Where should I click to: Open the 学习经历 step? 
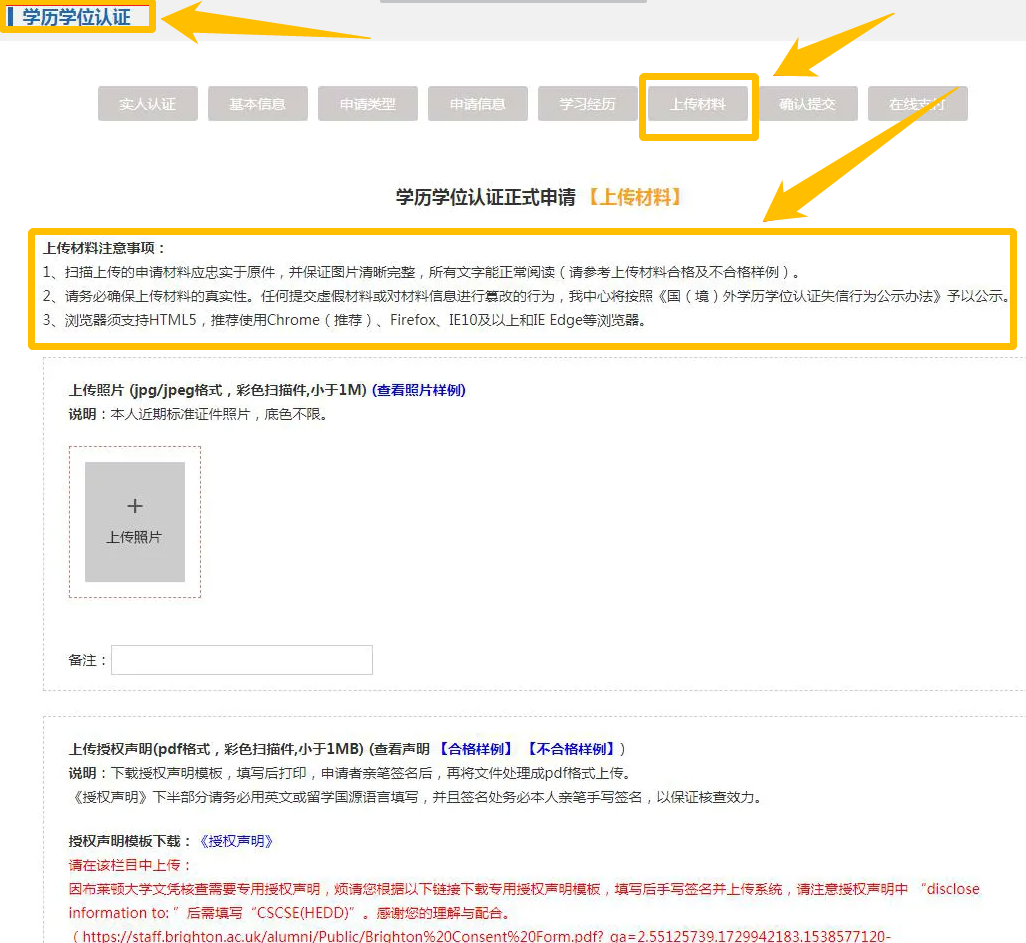pos(588,104)
